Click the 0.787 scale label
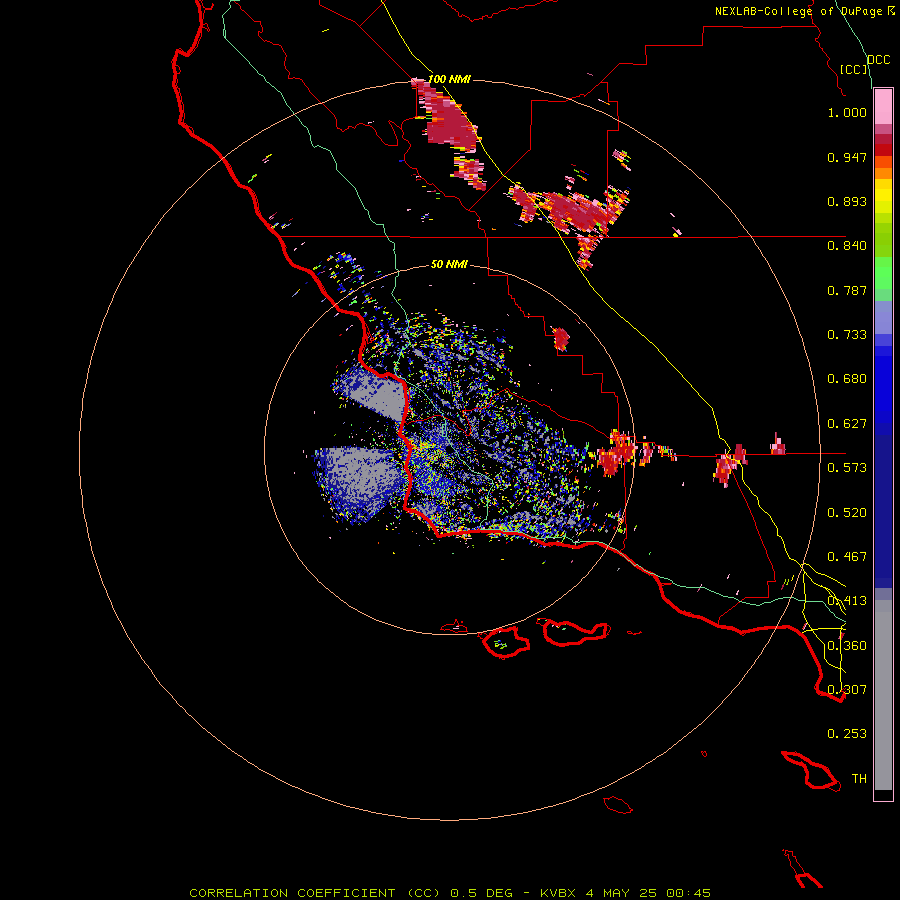900x900 pixels. [x=847, y=290]
